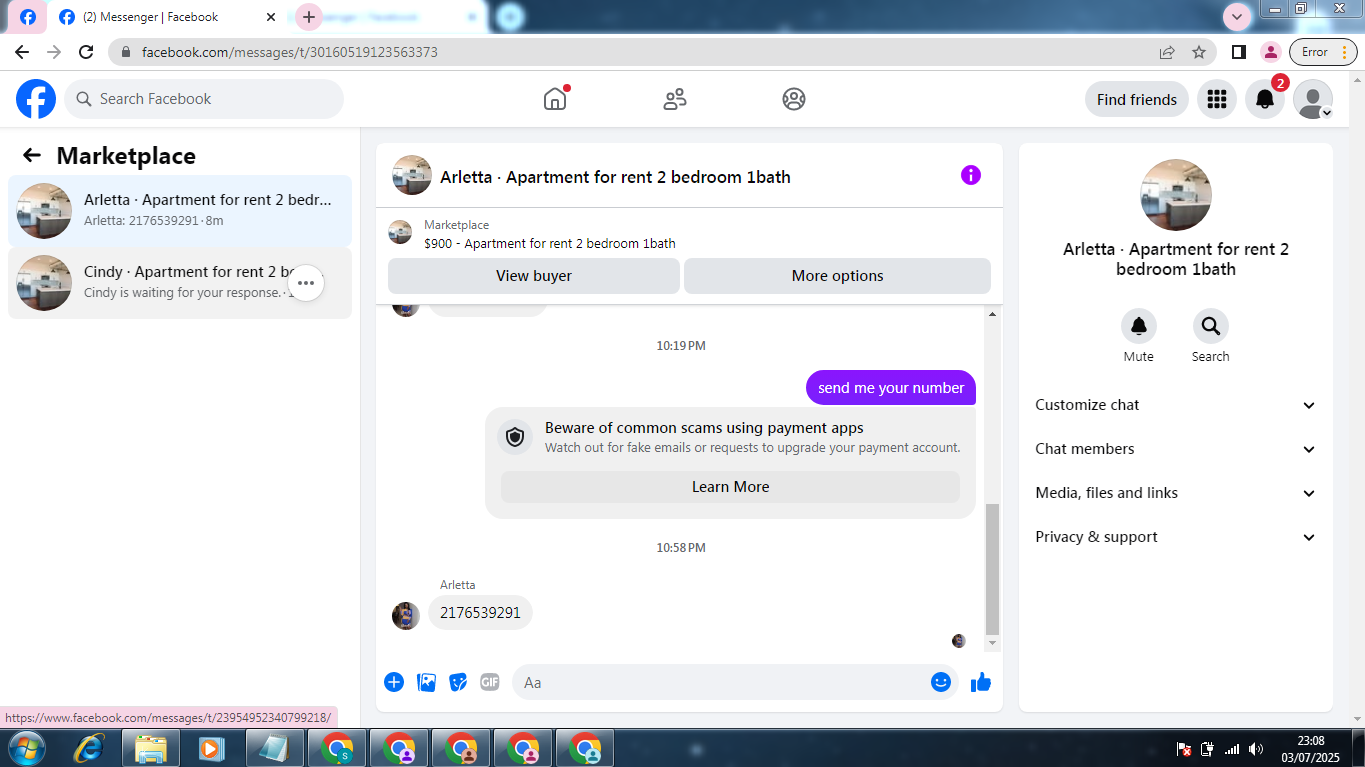Click the View buyer button
The image size is (1365, 767).
(534, 276)
